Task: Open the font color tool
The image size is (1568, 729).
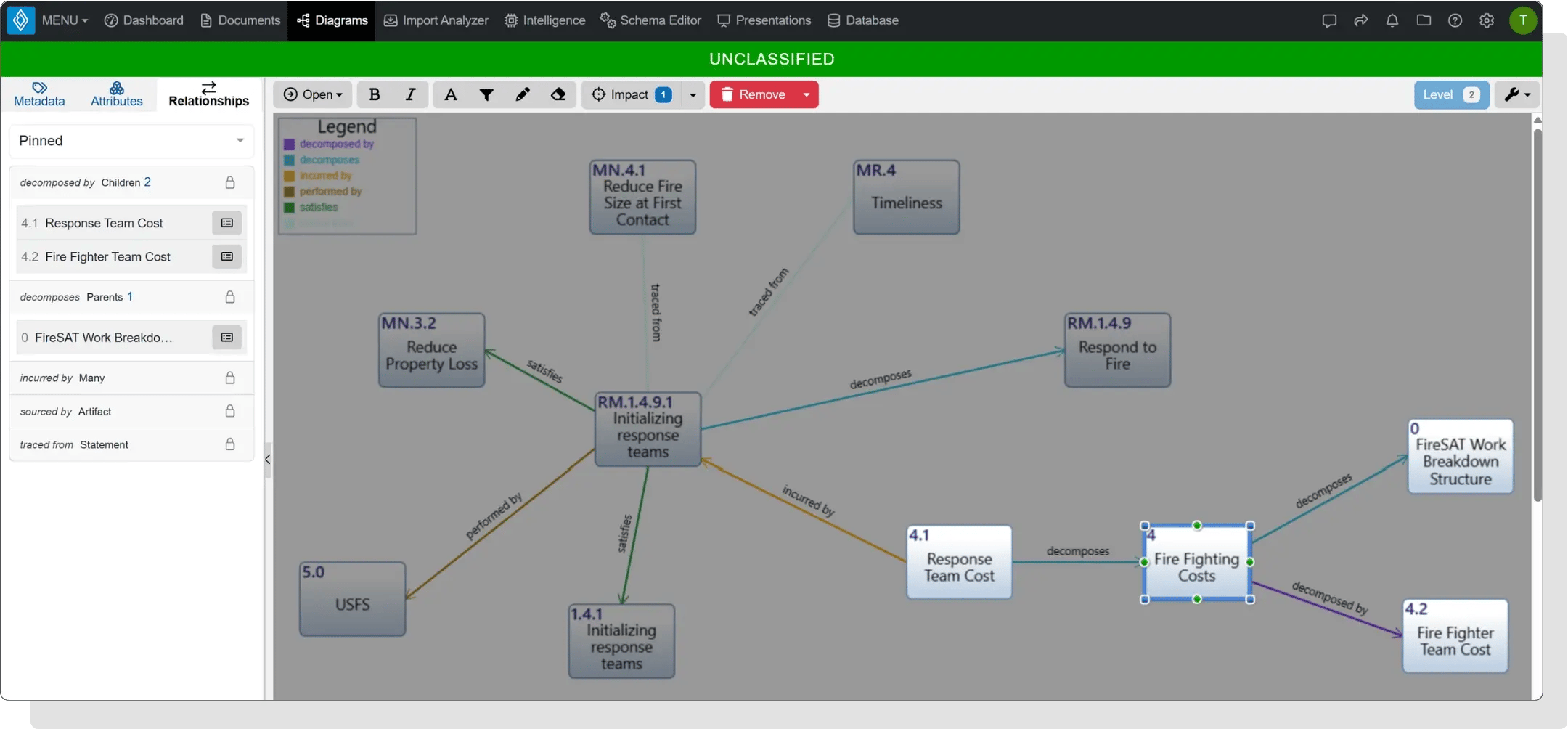Action: [x=451, y=94]
